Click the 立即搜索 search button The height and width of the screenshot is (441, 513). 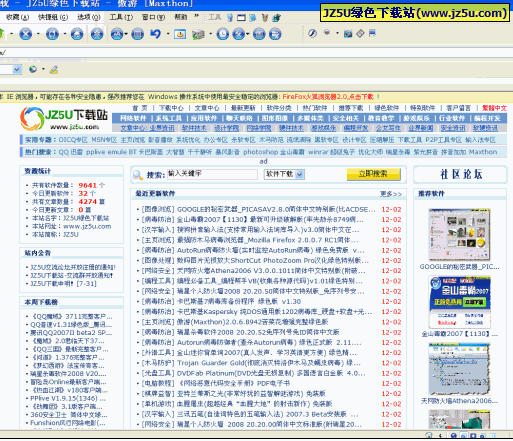373,174
